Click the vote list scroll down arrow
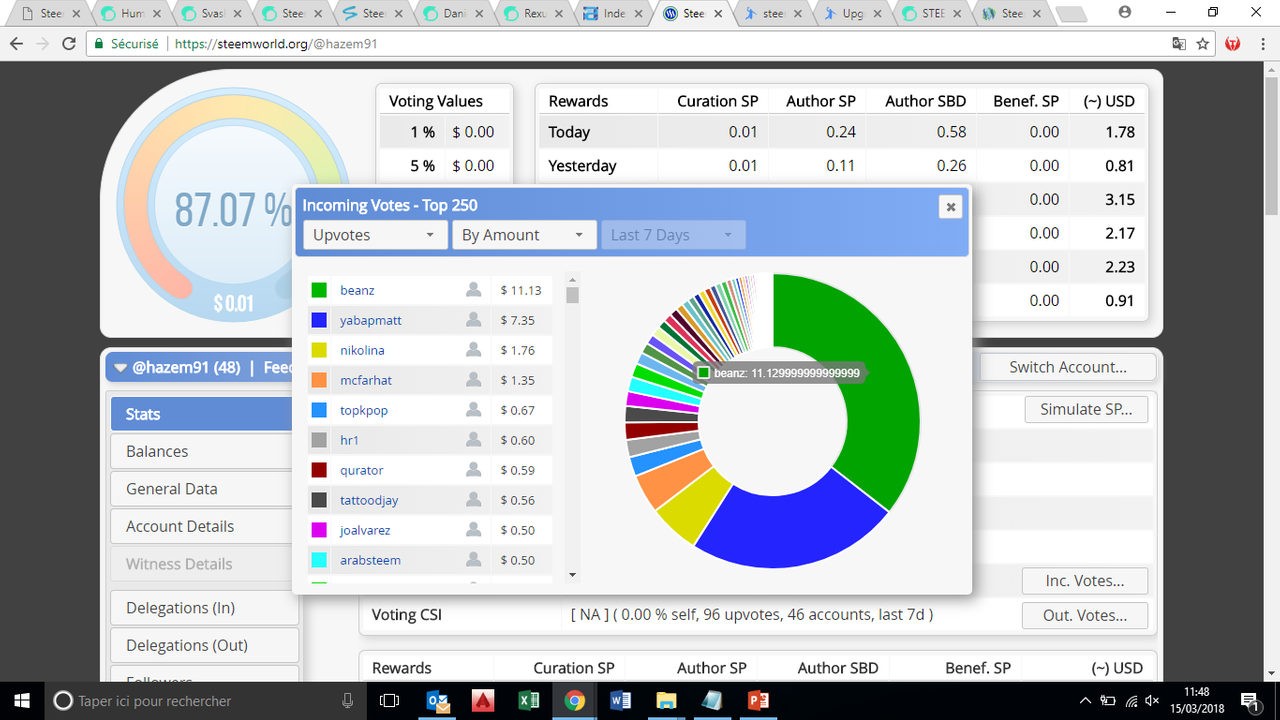 pyautogui.click(x=572, y=575)
